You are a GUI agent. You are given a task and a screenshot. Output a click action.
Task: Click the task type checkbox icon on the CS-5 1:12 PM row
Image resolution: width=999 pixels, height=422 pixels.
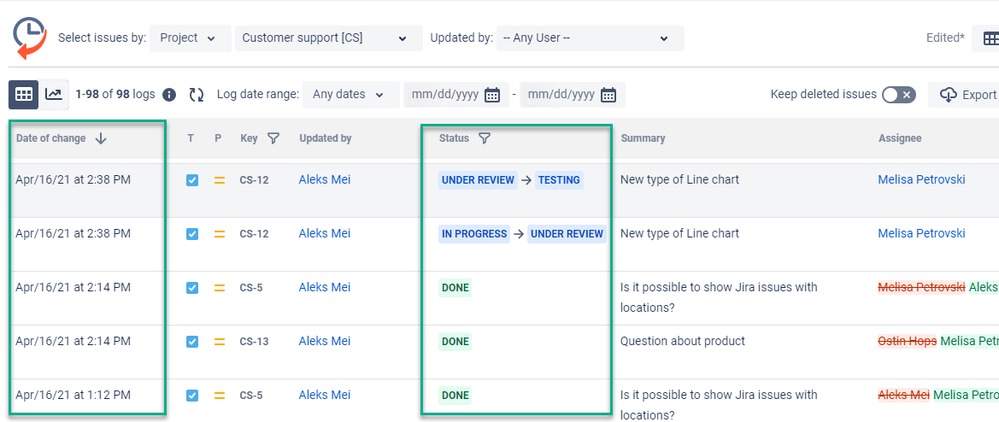(192, 396)
